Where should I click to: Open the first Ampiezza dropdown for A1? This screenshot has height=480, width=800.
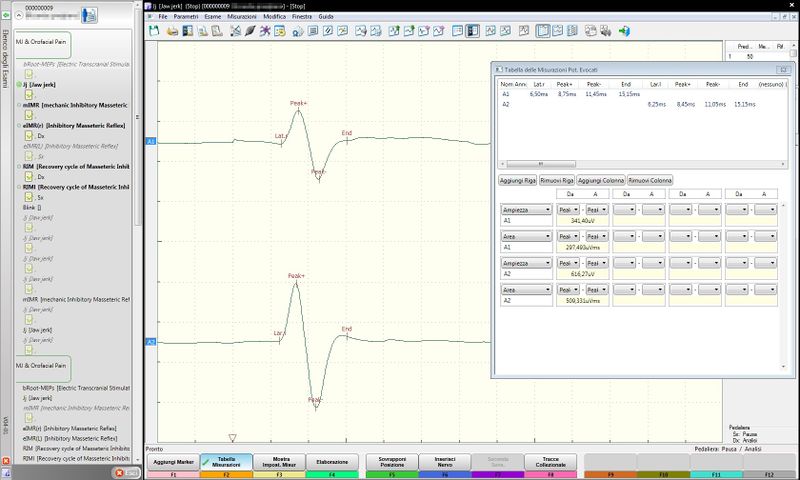pyautogui.click(x=526, y=209)
